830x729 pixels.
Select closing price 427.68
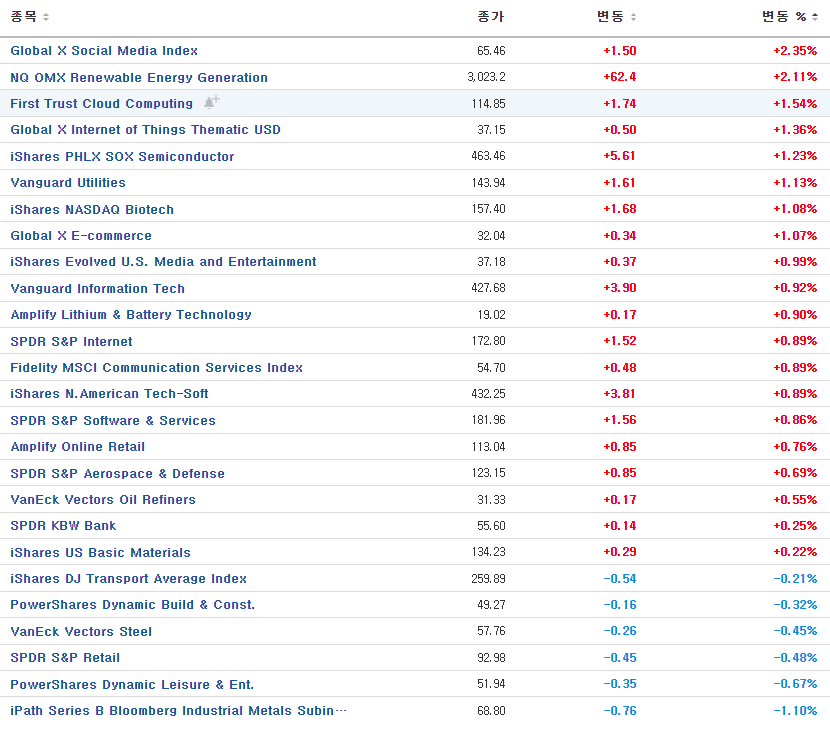(x=489, y=288)
